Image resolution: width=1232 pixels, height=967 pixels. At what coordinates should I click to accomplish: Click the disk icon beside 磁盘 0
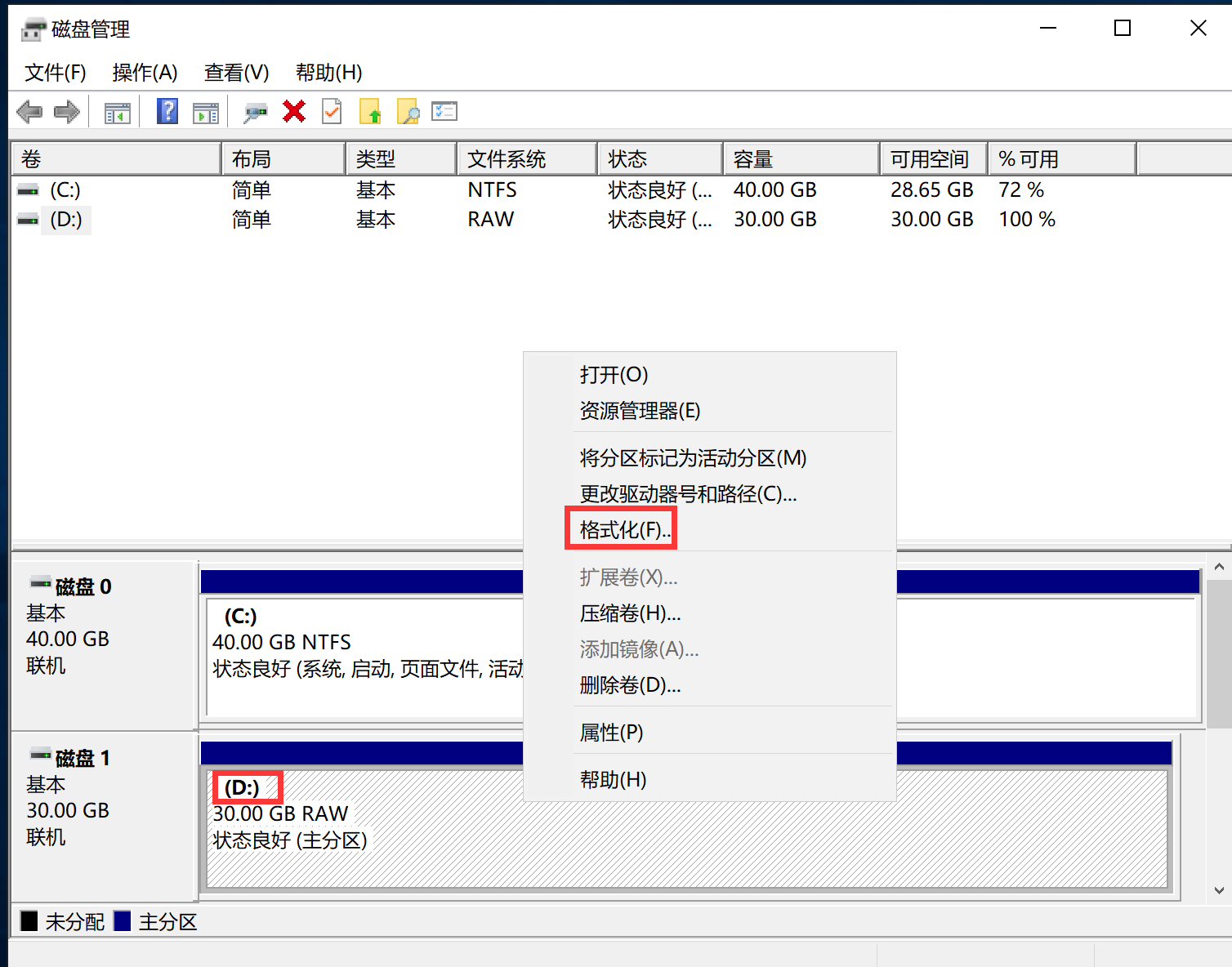pos(41,583)
